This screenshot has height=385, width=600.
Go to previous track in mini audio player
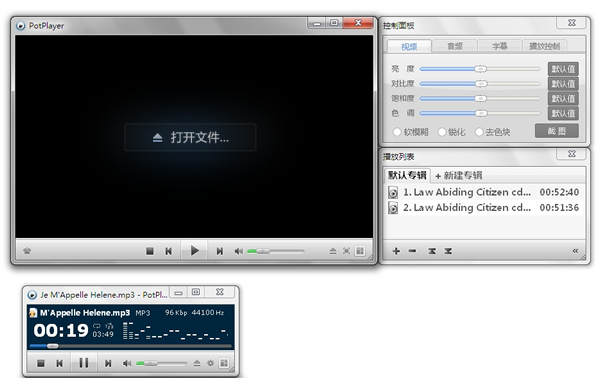(x=59, y=363)
